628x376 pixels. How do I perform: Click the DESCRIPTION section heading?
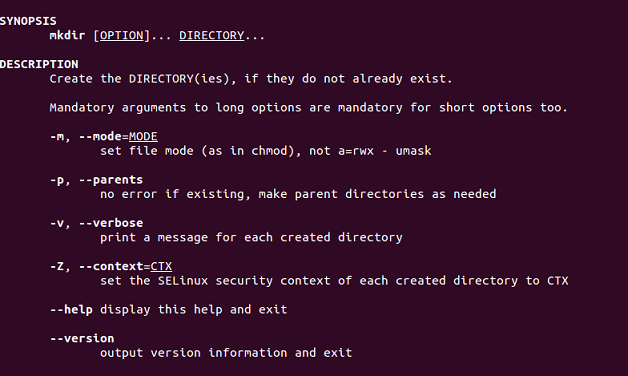coord(39,64)
